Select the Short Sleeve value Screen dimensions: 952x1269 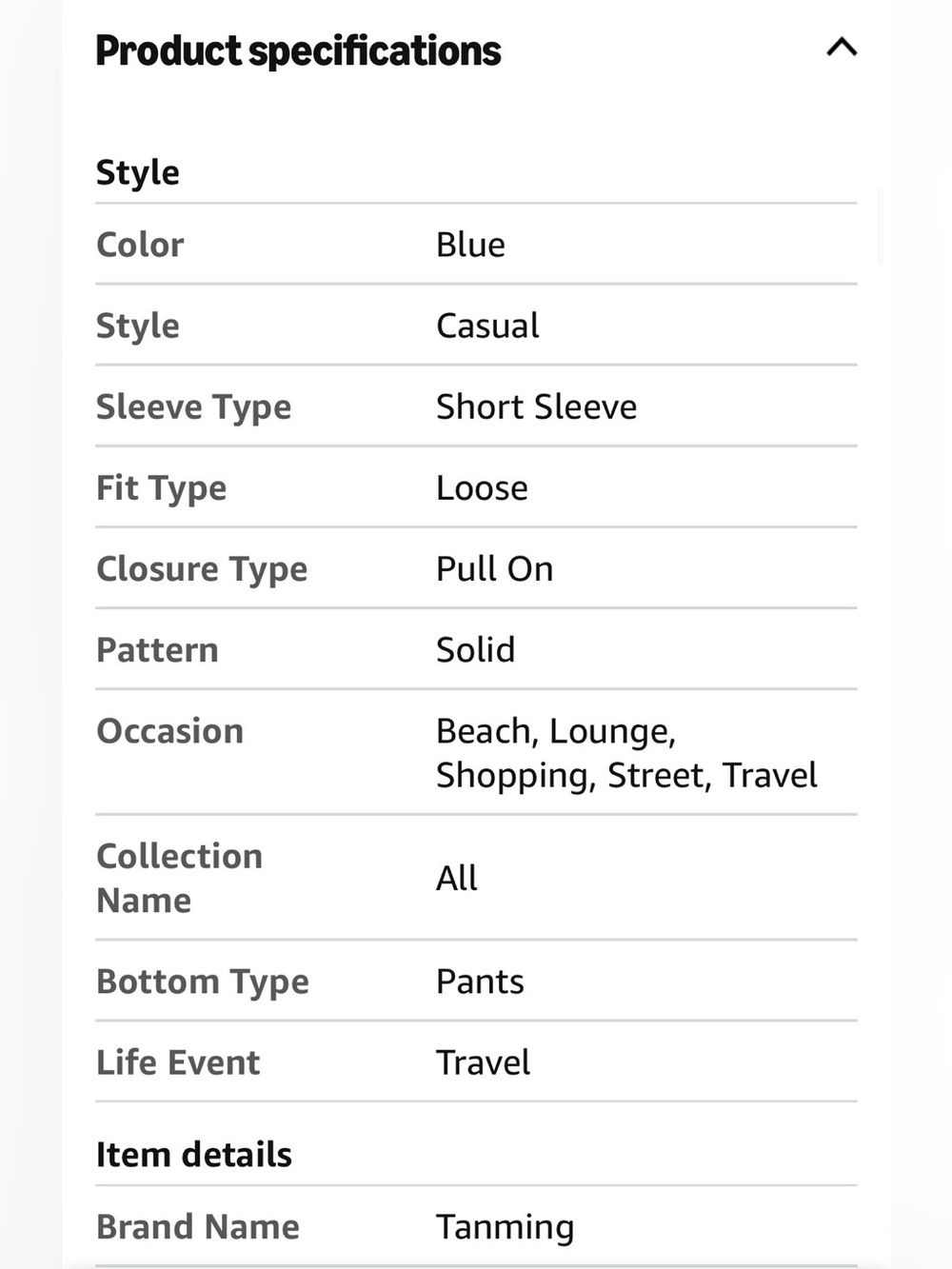(x=536, y=406)
